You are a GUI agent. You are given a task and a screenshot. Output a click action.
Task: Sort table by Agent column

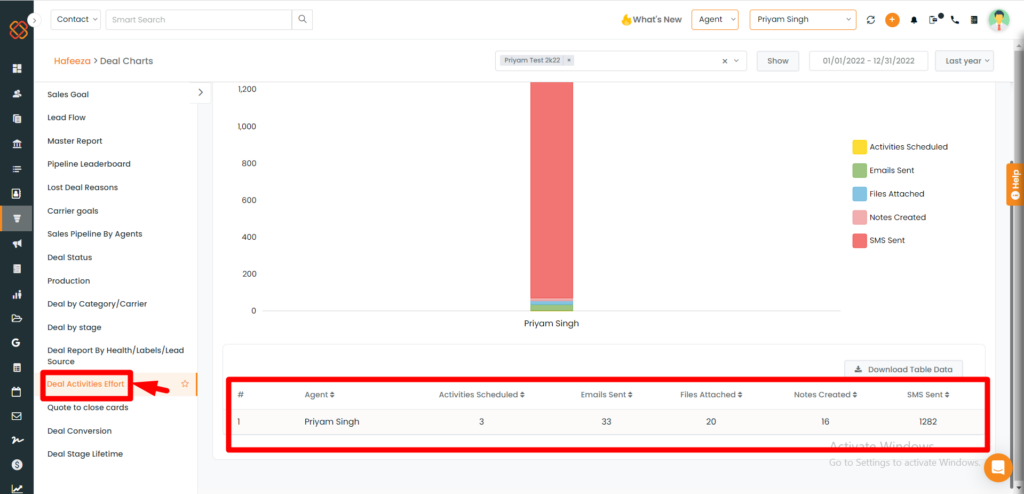click(x=319, y=395)
